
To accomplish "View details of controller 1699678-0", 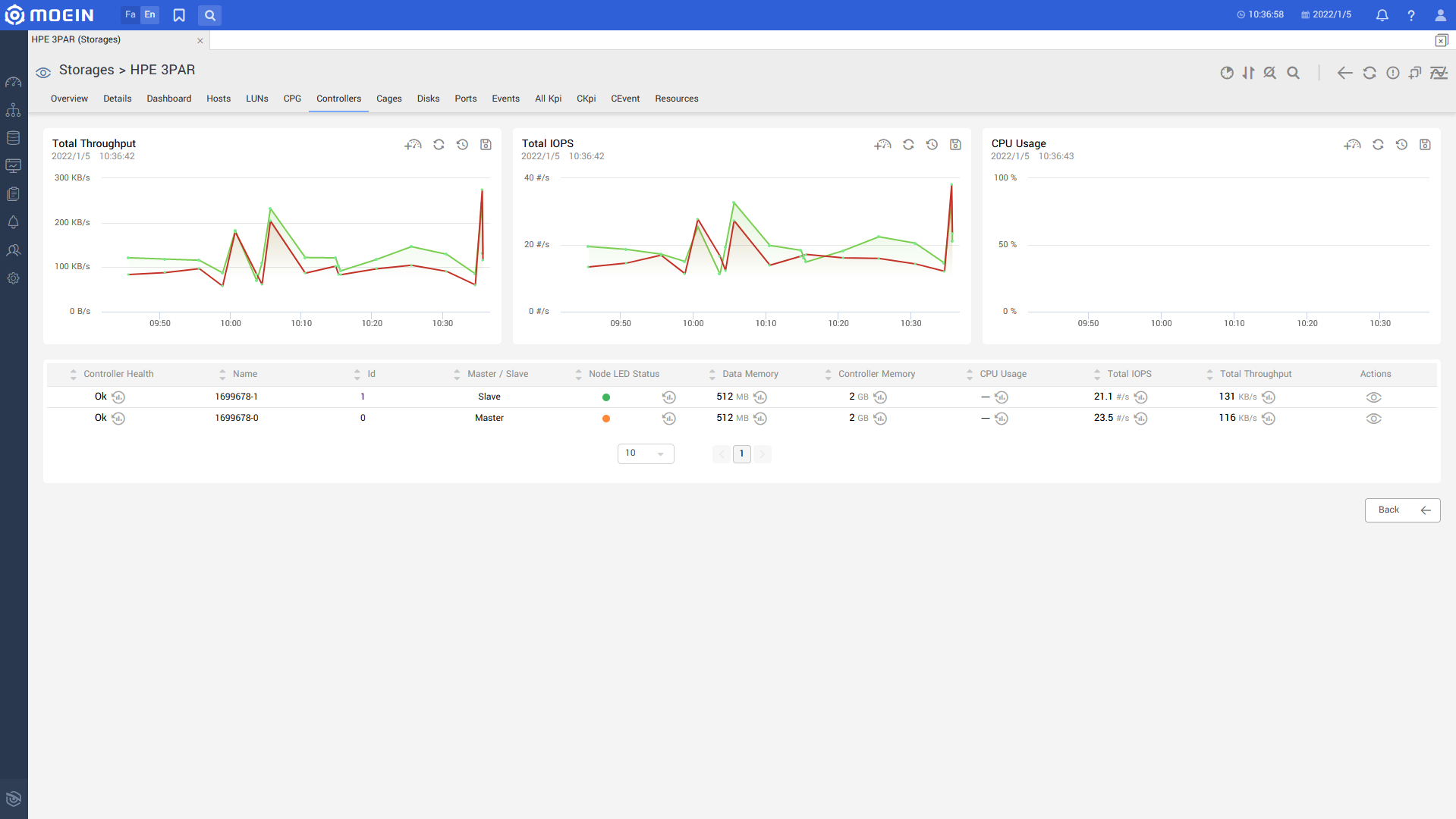I will pyautogui.click(x=1373, y=419).
